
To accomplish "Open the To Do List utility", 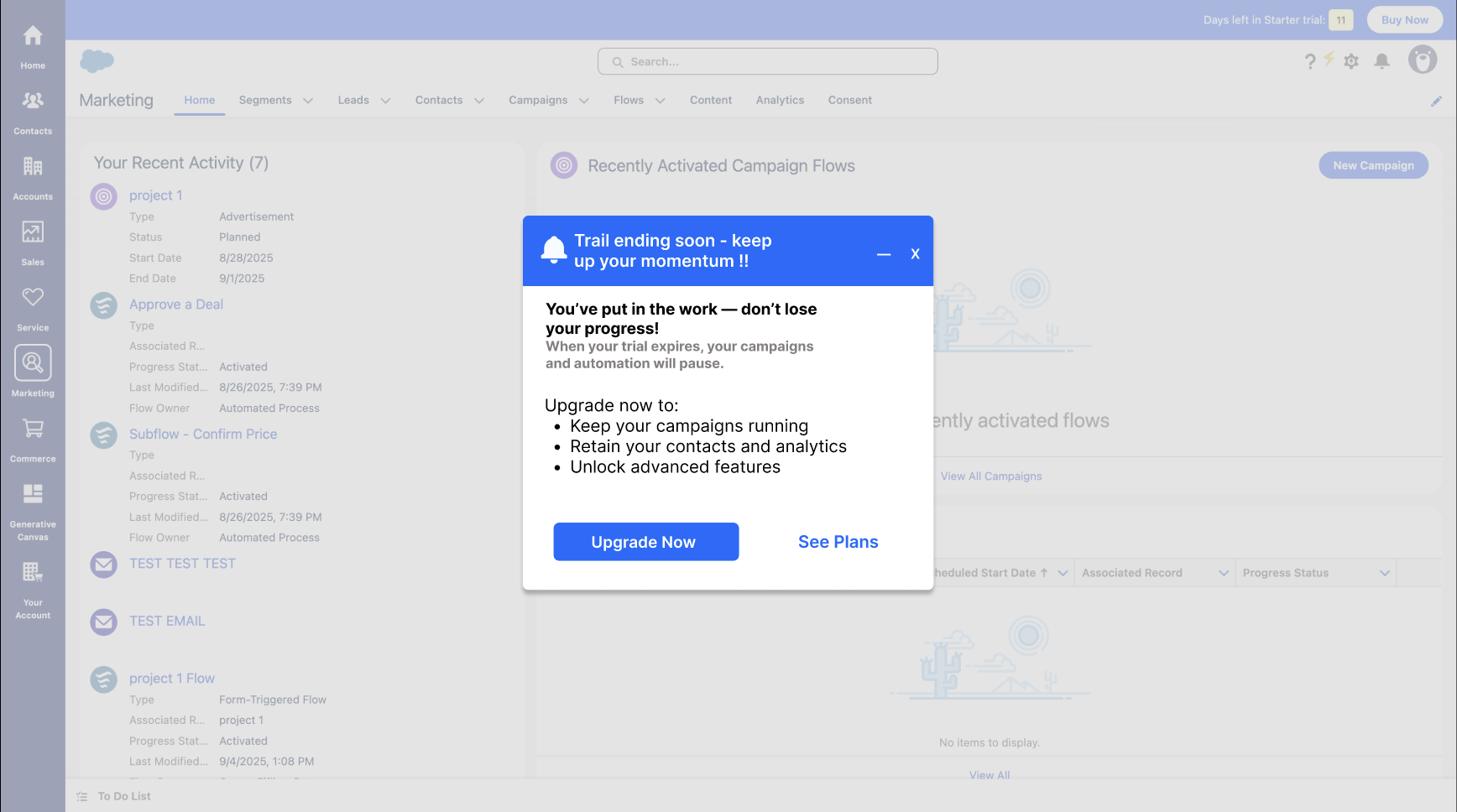I will pos(114,796).
